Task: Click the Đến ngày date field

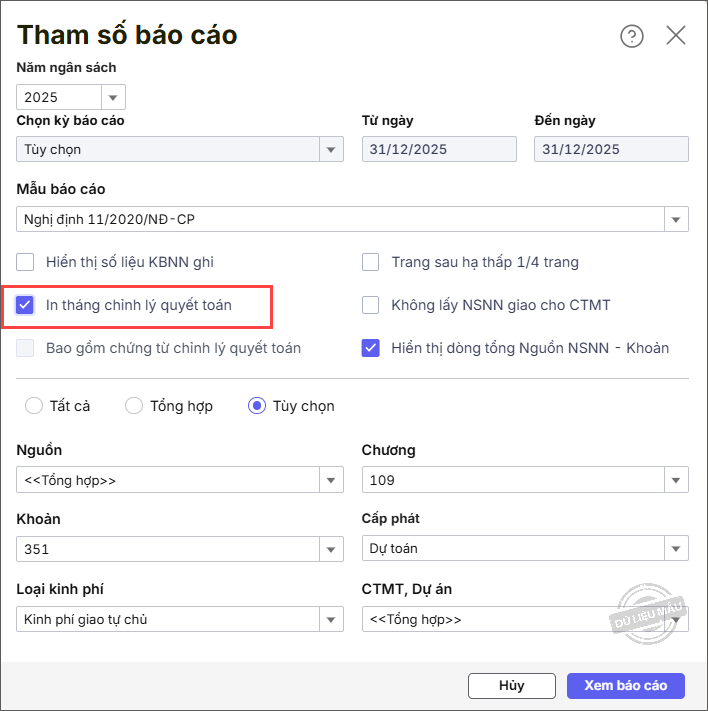Action: [611, 149]
